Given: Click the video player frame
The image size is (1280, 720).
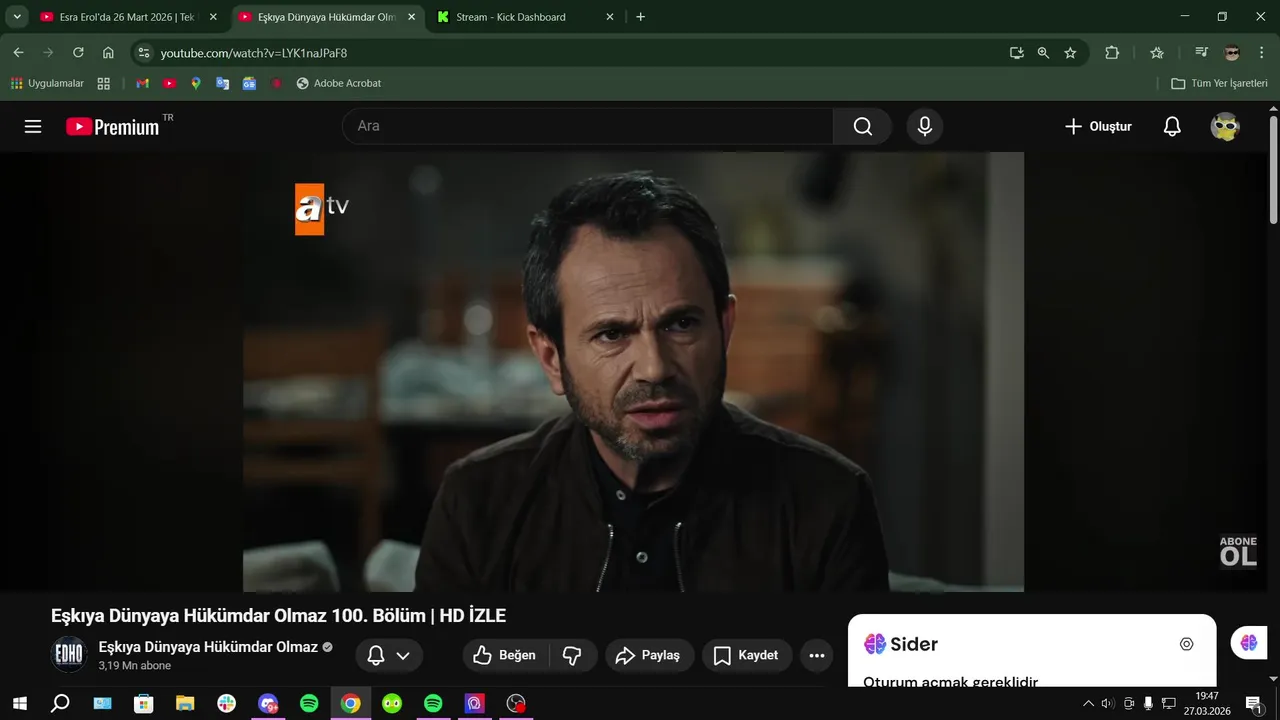Looking at the screenshot, I should (633, 372).
